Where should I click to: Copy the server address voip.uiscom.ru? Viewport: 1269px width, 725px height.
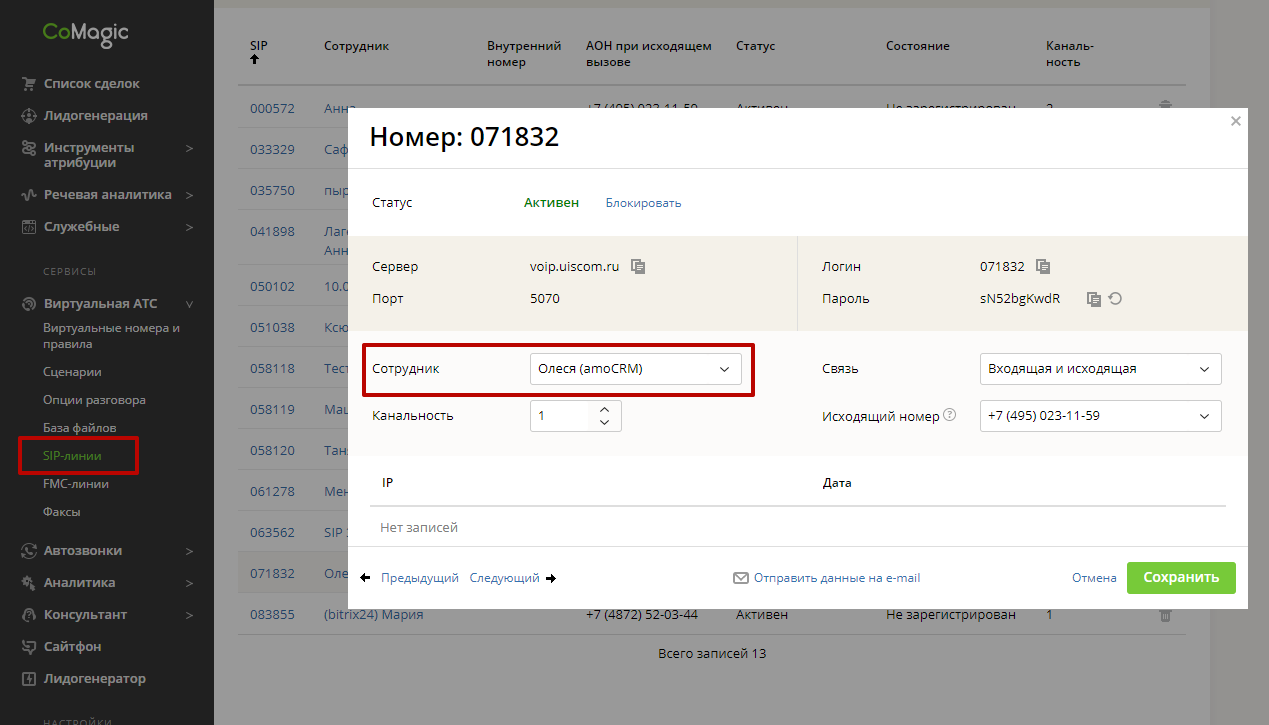click(638, 267)
